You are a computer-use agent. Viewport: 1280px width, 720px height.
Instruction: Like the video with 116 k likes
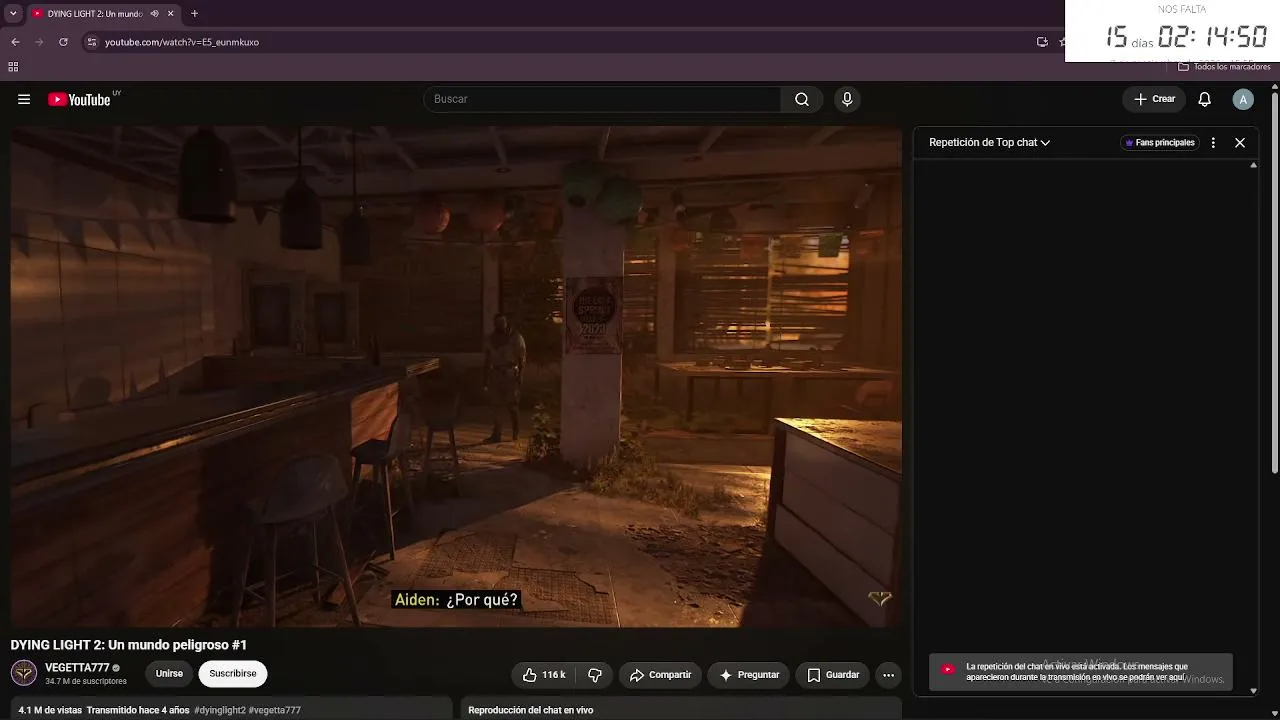(544, 675)
